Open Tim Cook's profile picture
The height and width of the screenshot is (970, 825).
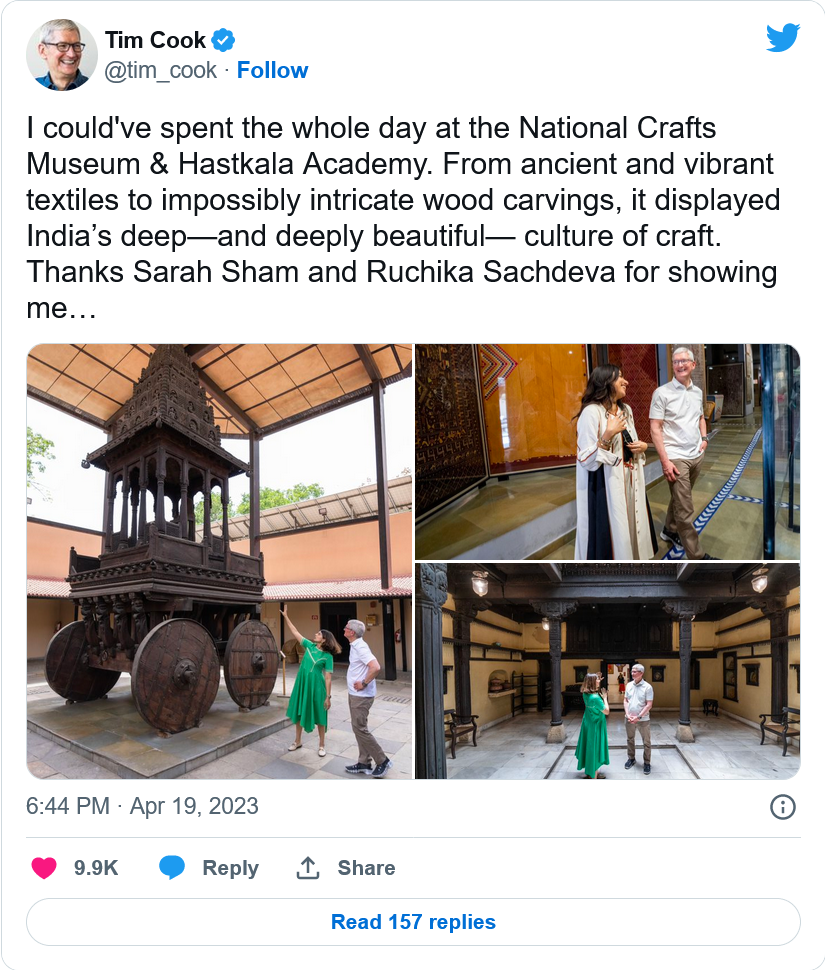coord(62,55)
